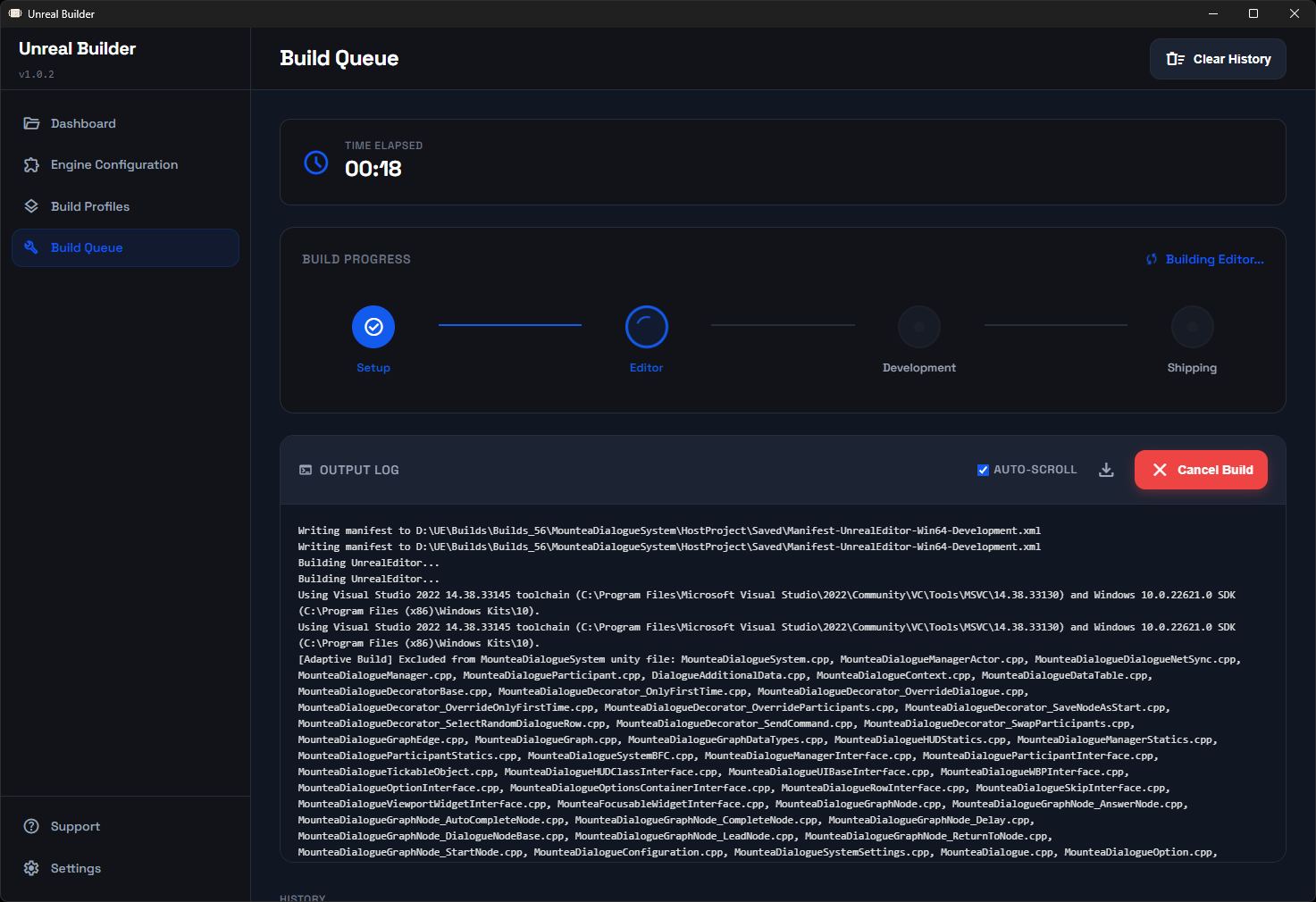The height and width of the screenshot is (902, 1316).
Task: Open Build Profiles section
Action: click(125, 206)
